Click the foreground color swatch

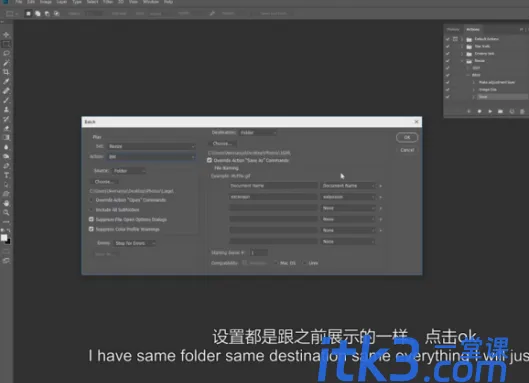tap(4, 238)
